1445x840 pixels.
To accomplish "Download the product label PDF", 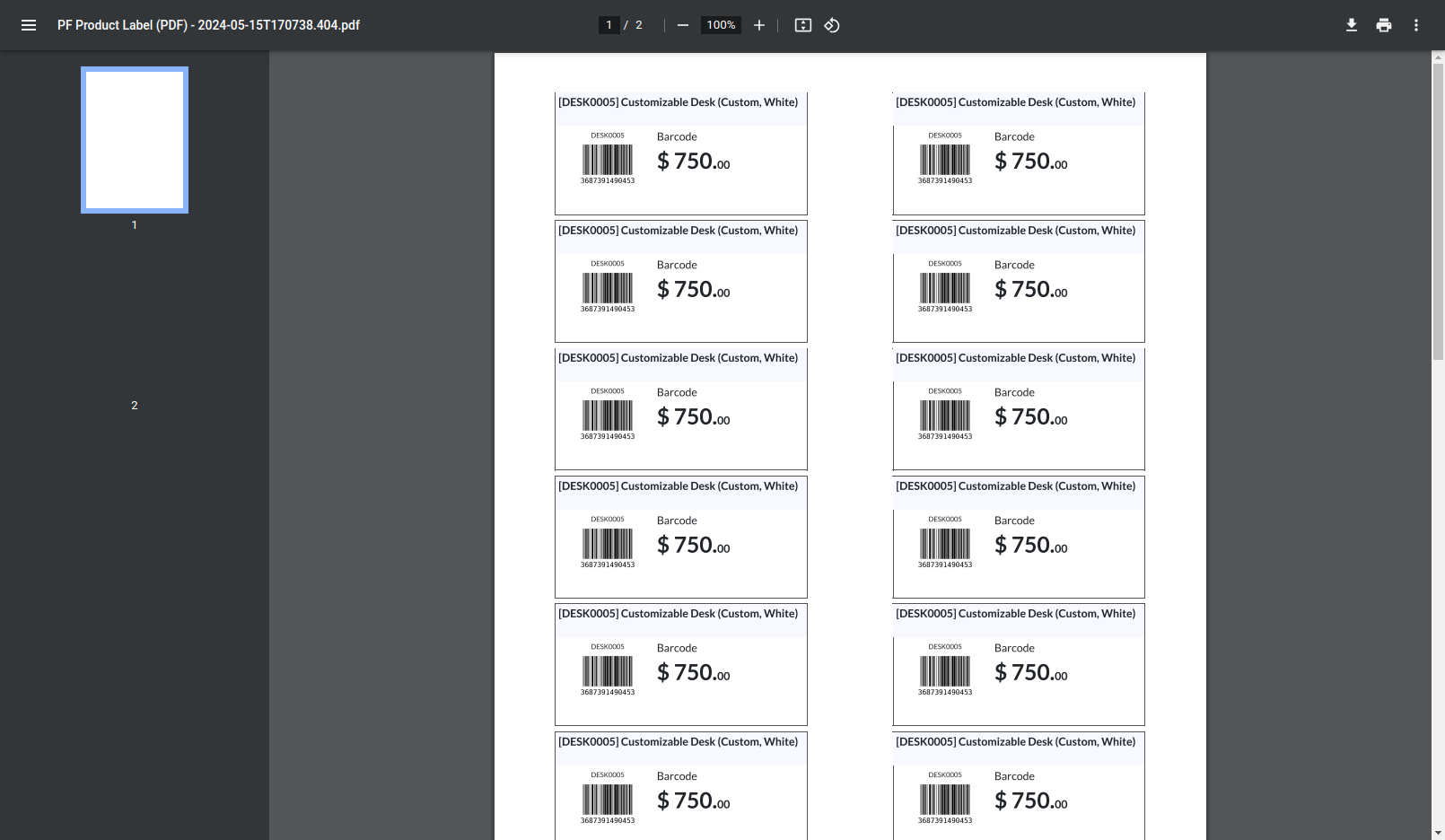I will [1351, 25].
